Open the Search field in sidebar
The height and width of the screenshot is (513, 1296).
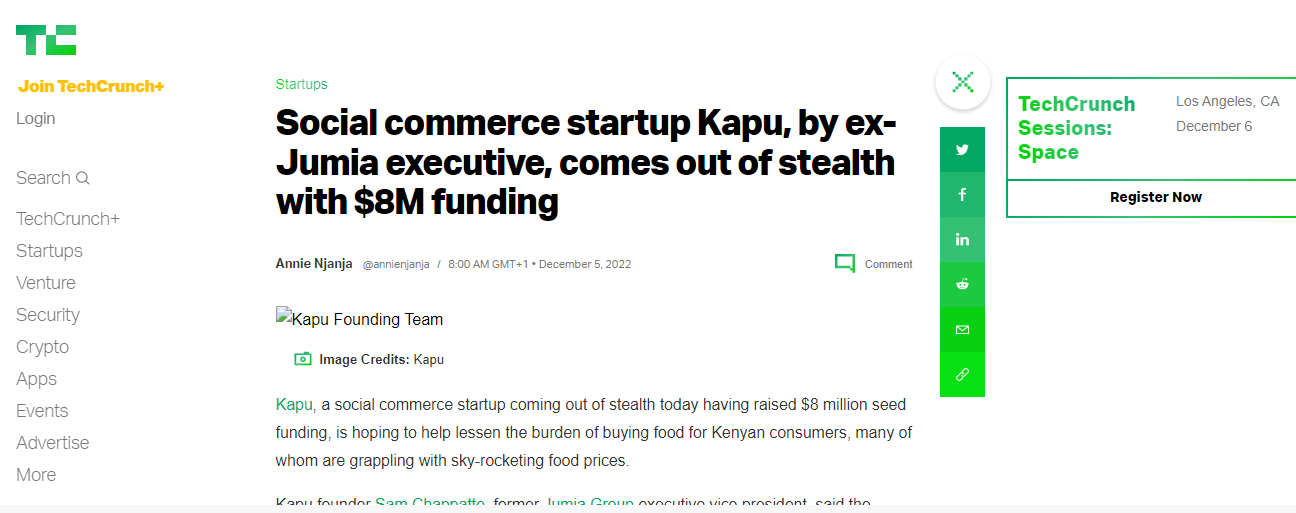click(x=53, y=178)
